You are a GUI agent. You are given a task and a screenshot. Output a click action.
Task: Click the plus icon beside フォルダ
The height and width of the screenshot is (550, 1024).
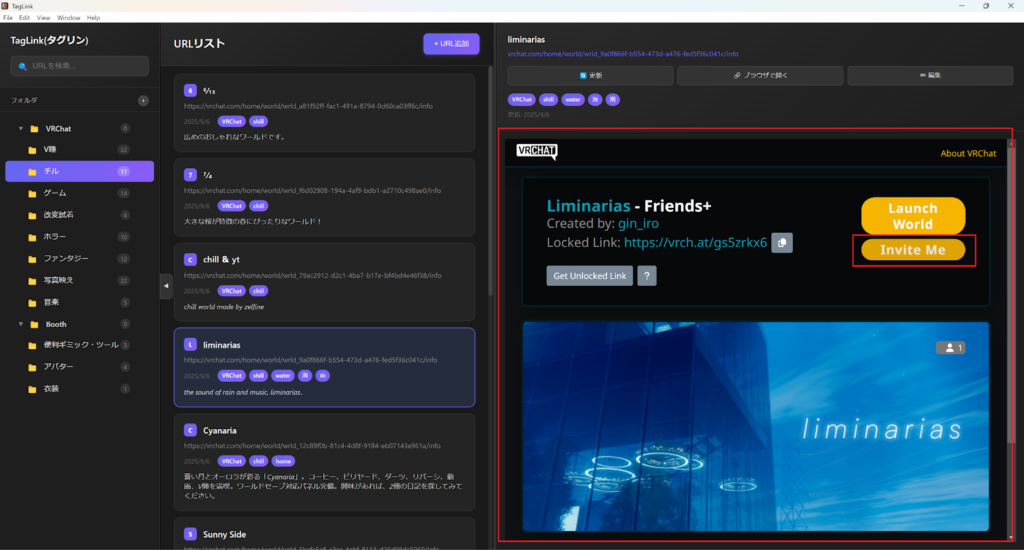tap(143, 101)
